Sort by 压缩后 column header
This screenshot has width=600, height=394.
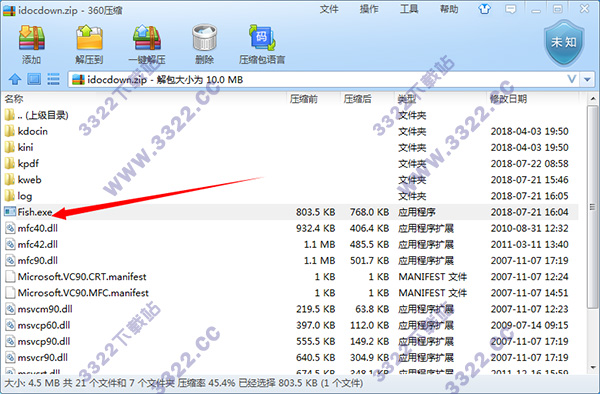(357, 99)
